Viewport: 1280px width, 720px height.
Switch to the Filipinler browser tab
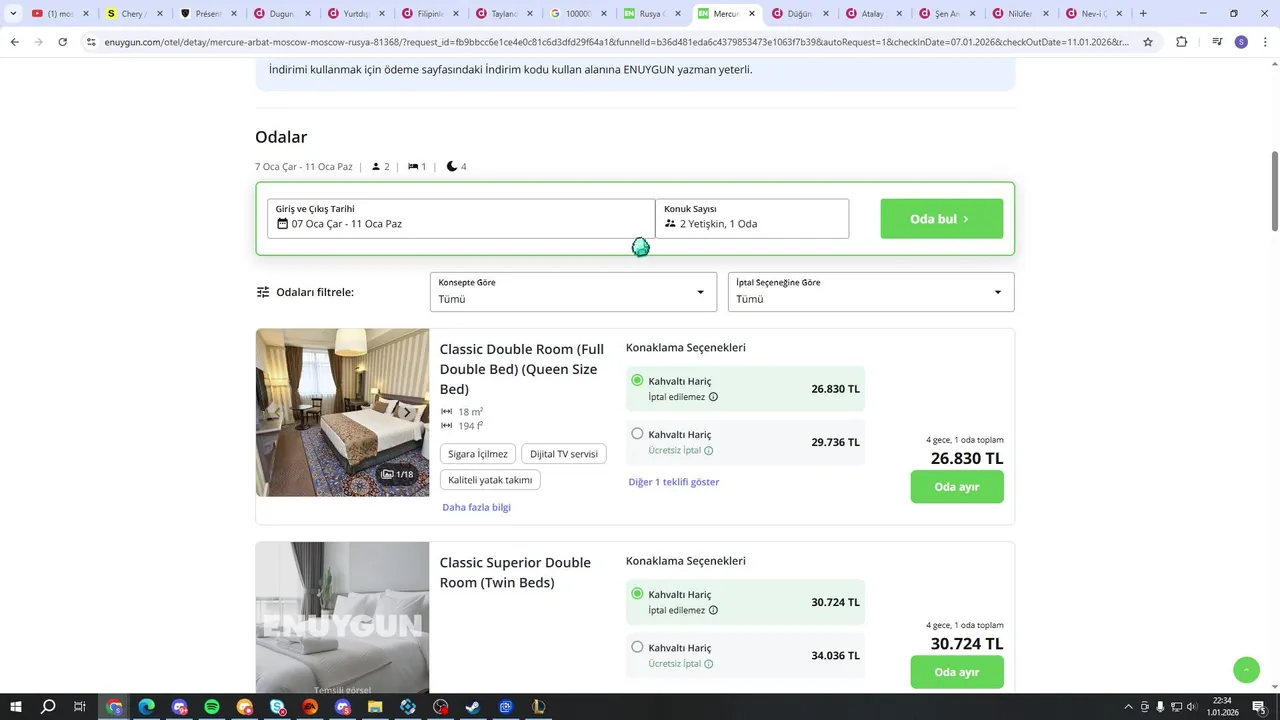point(430,14)
